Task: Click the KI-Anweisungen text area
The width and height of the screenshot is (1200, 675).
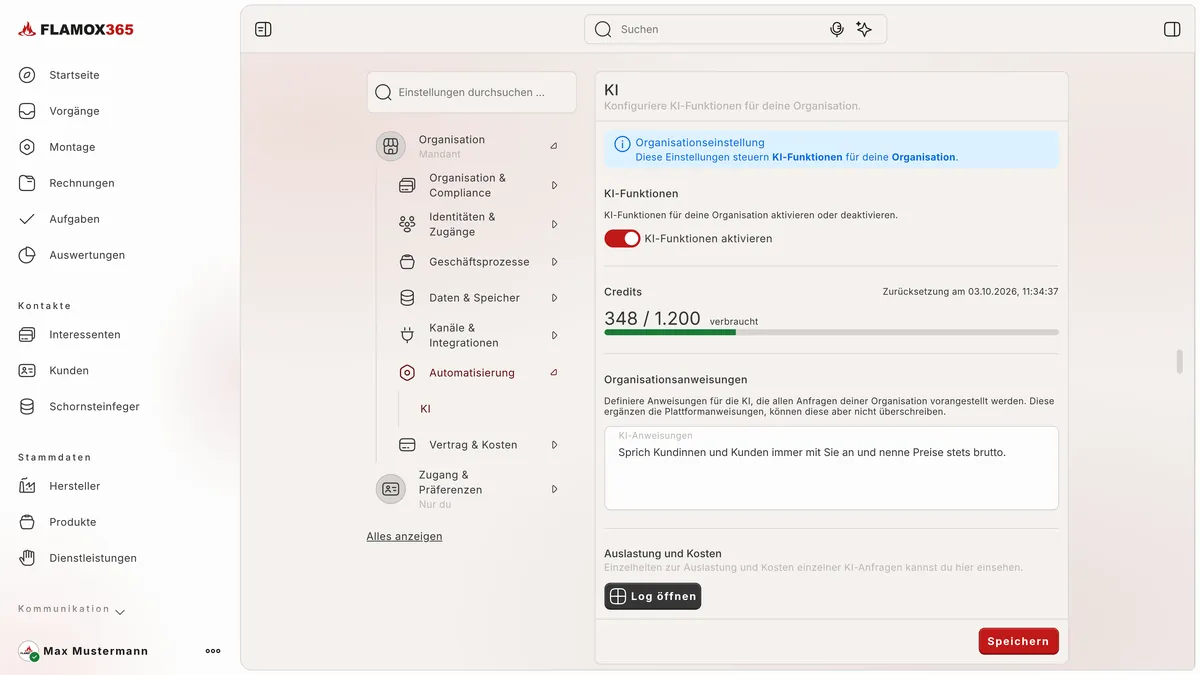Action: 831,468
